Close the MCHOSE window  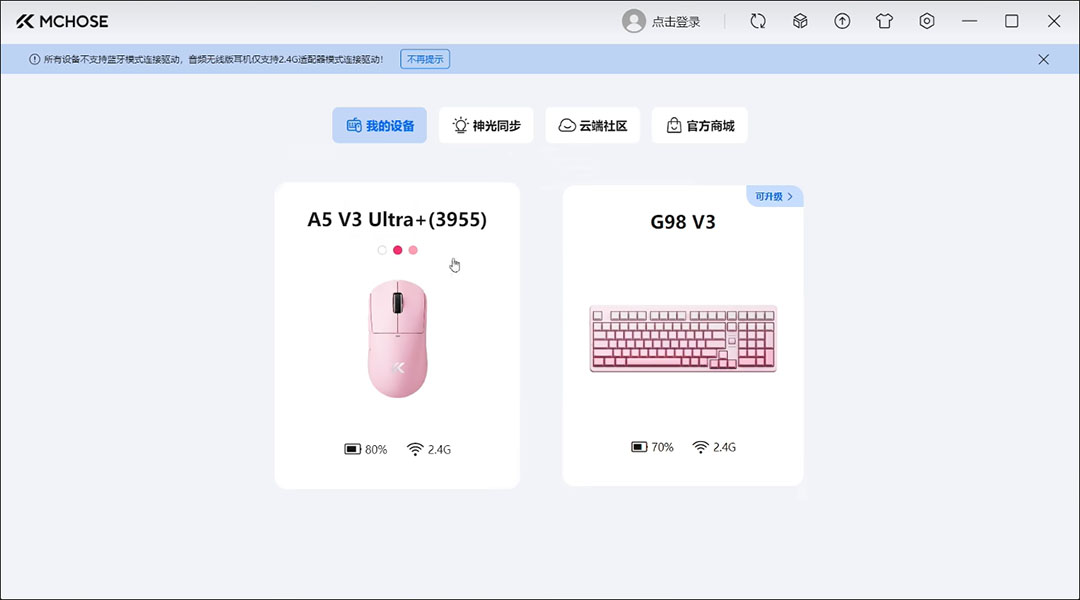pos(1054,21)
